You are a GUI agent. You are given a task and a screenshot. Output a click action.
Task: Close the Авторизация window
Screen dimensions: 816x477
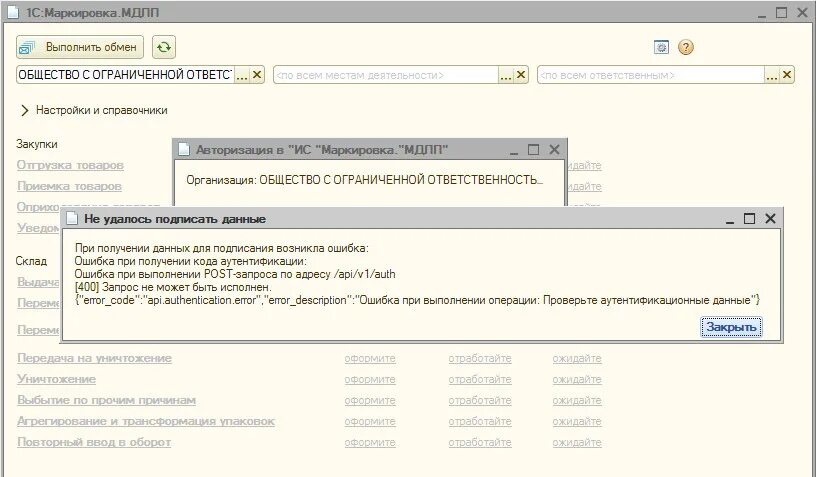[554, 150]
